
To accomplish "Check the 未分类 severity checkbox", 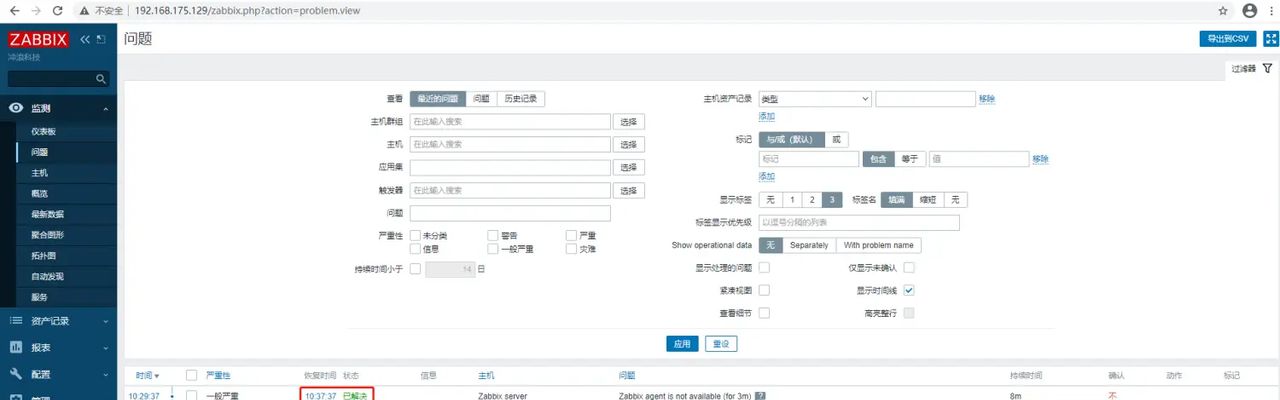I will (x=415, y=235).
